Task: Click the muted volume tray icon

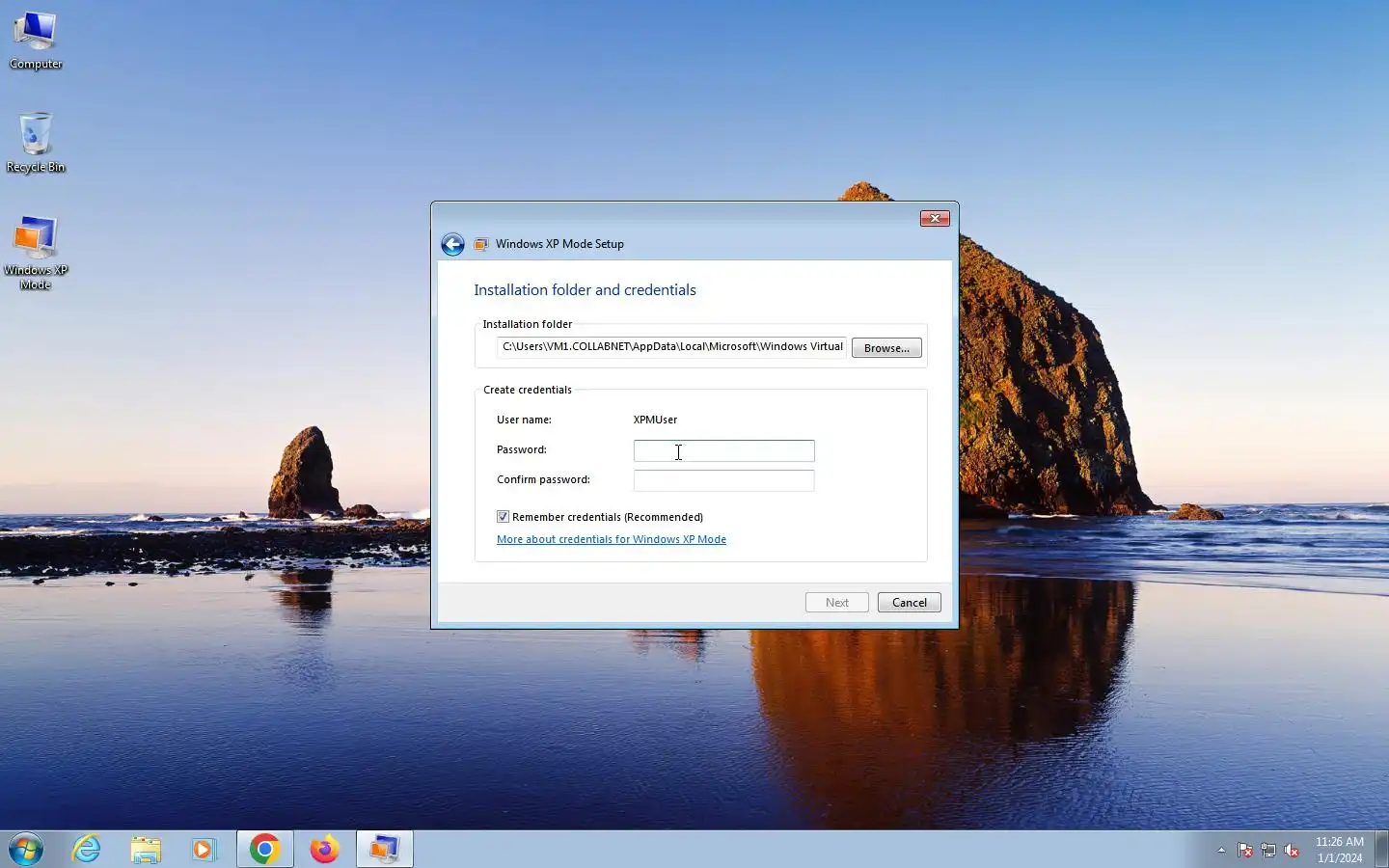Action: pyautogui.click(x=1292, y=851)
